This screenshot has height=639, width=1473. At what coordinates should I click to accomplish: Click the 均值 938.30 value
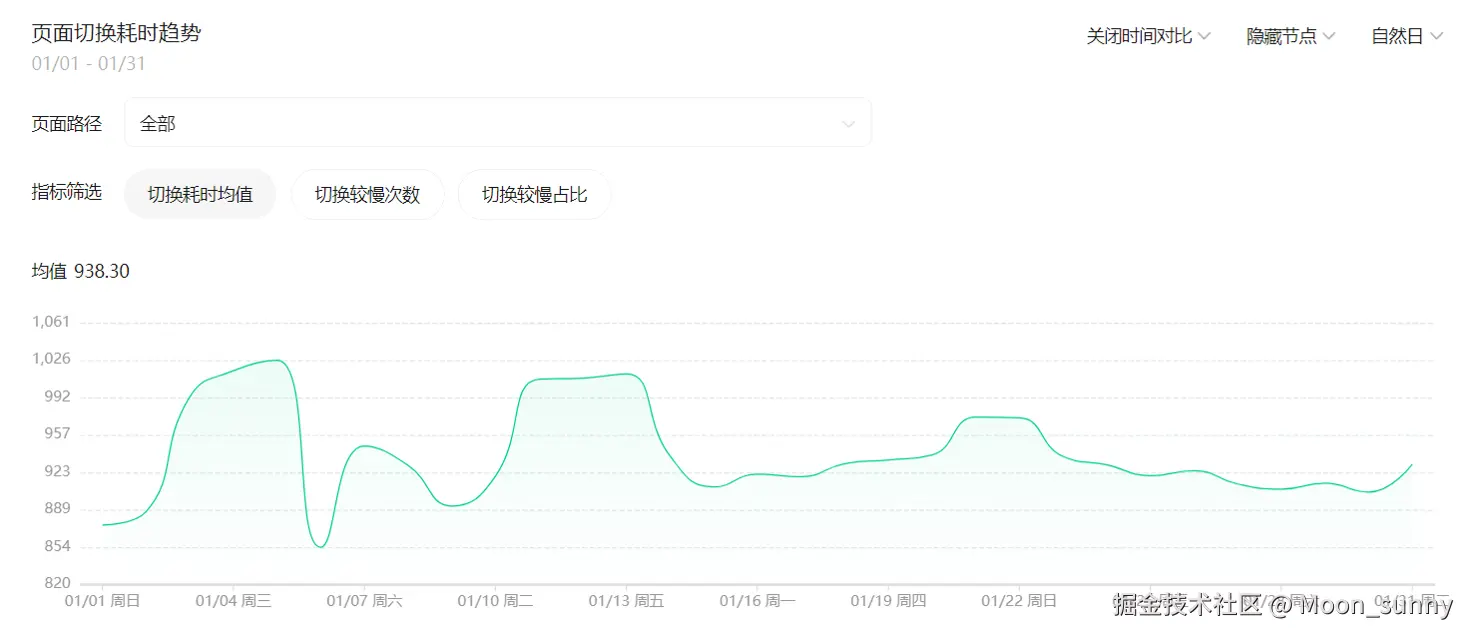click(x=81, y=271)
